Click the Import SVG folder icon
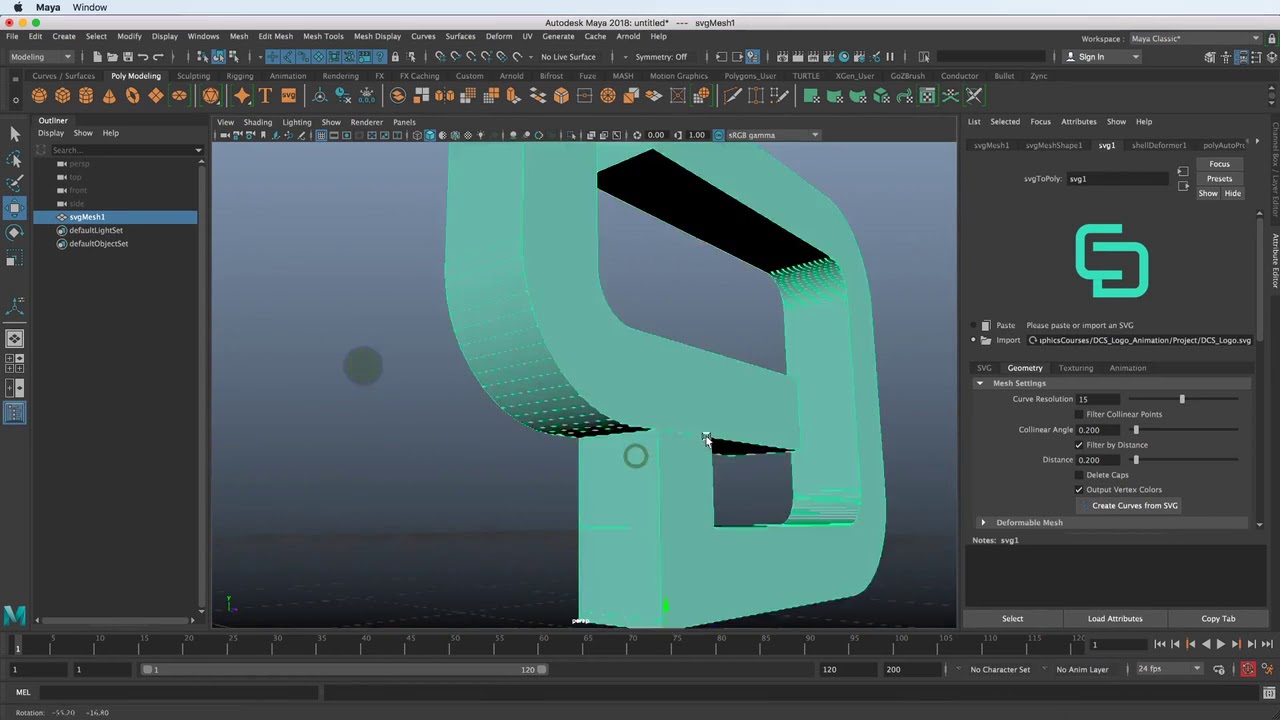 pos(986,340)
